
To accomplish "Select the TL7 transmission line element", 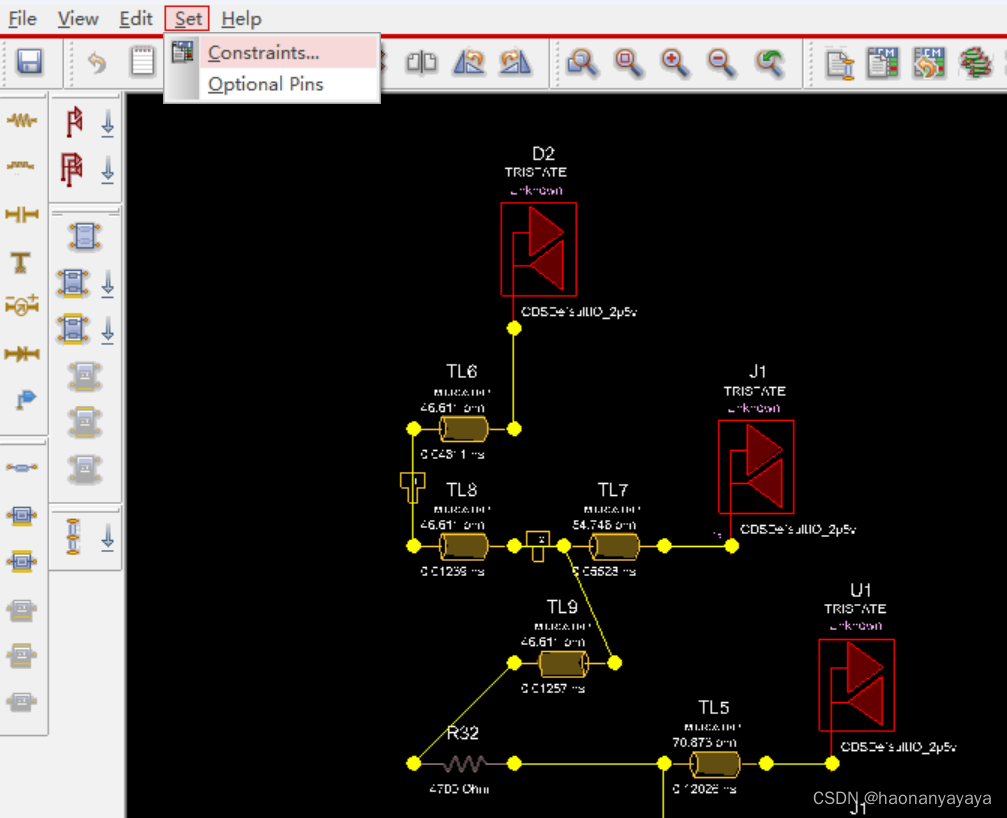I will [614, 546].
